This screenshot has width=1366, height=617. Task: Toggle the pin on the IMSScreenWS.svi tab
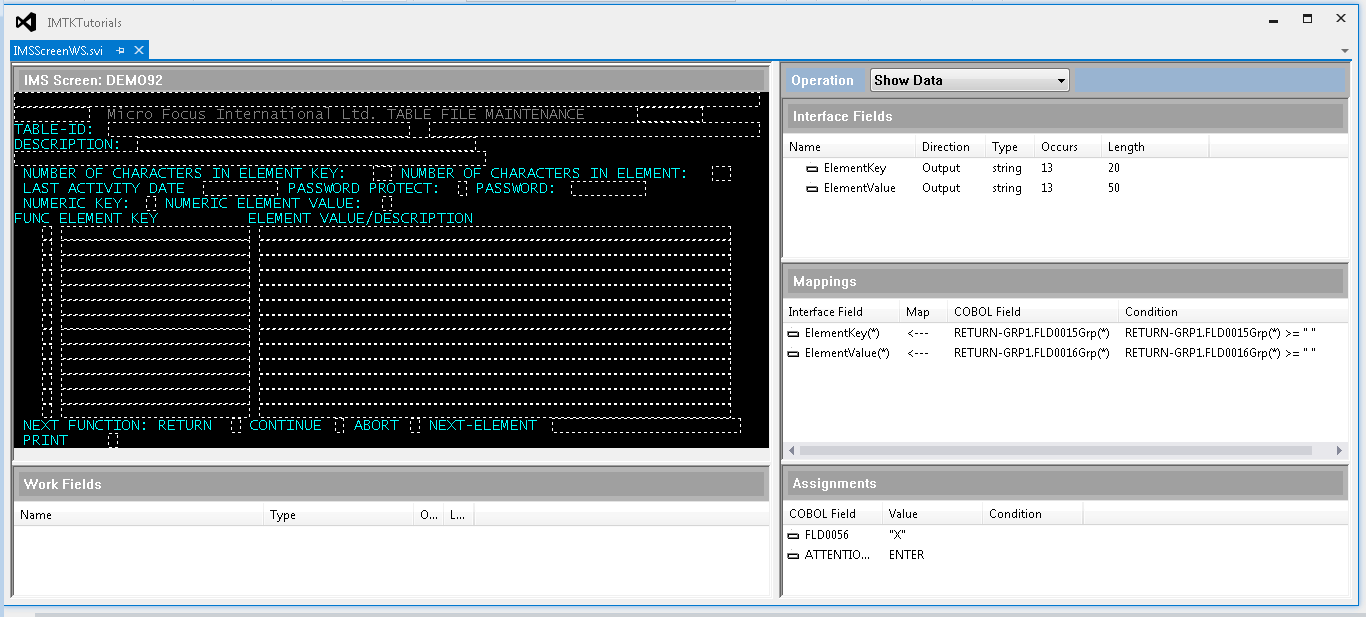[119, 49]
